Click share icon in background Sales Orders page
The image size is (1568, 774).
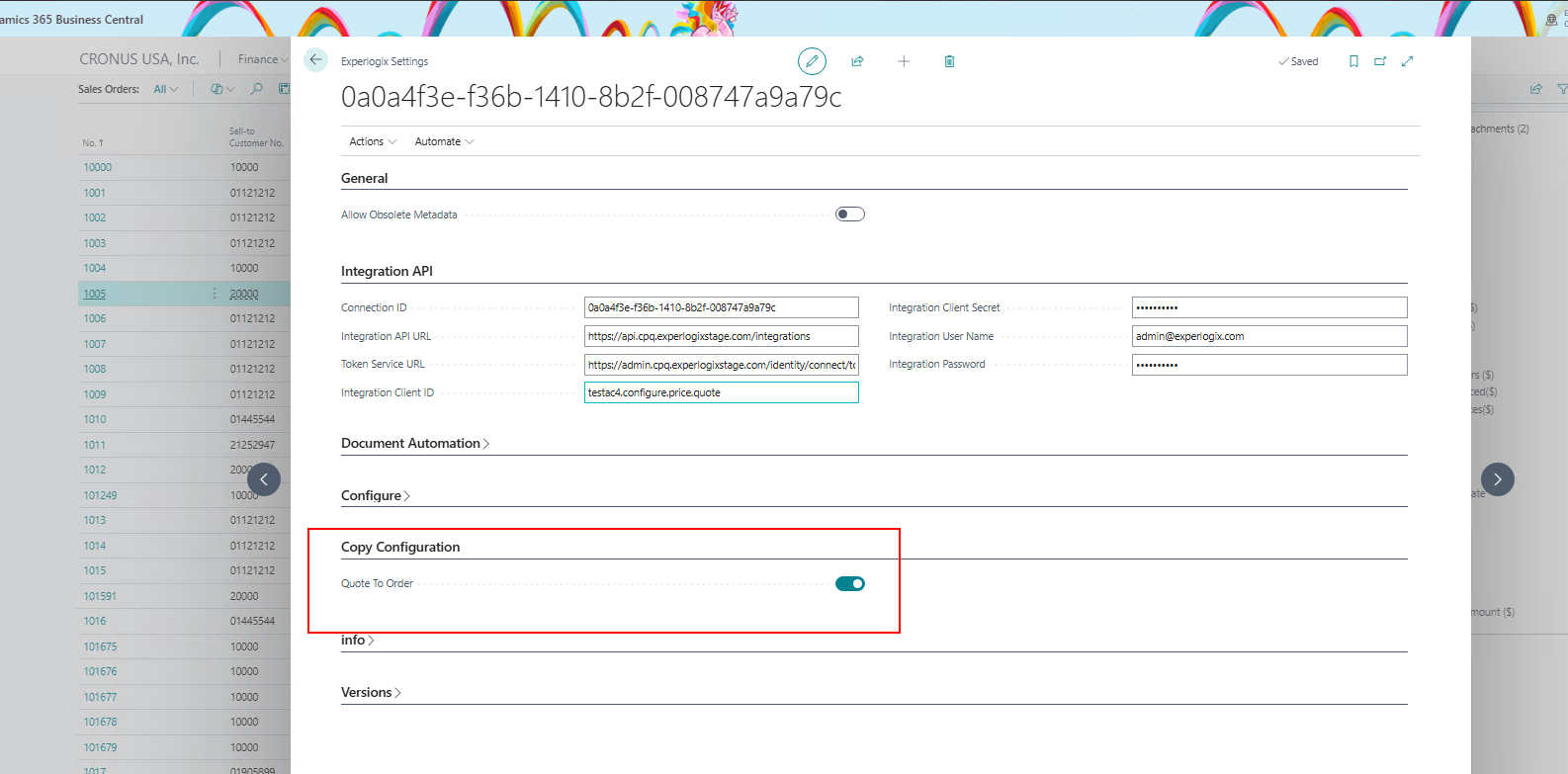tap(1535, 89)
